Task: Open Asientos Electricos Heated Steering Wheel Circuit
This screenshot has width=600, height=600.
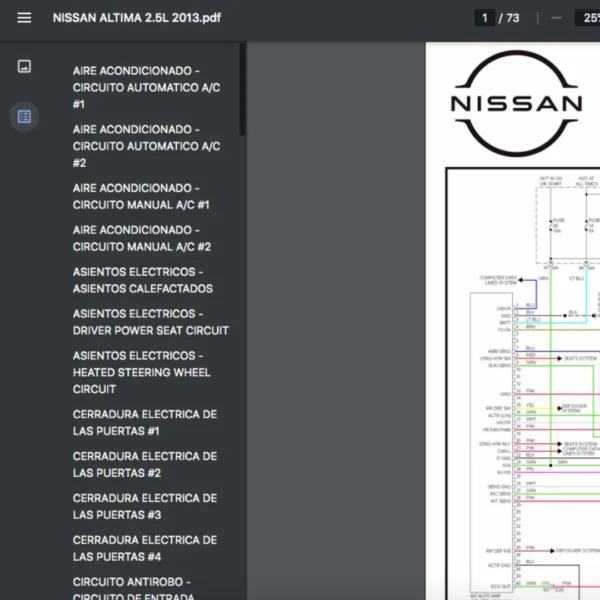Action: pyautogui.click(x=141, y=372)
